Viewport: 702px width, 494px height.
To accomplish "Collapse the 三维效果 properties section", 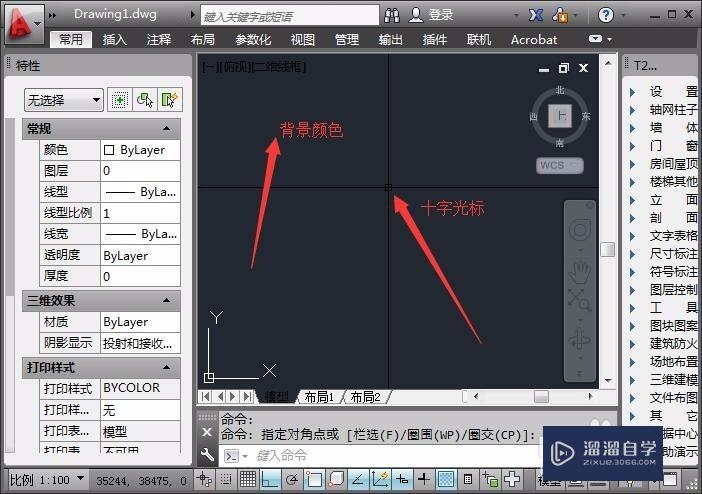I will [x=167, y=300].
